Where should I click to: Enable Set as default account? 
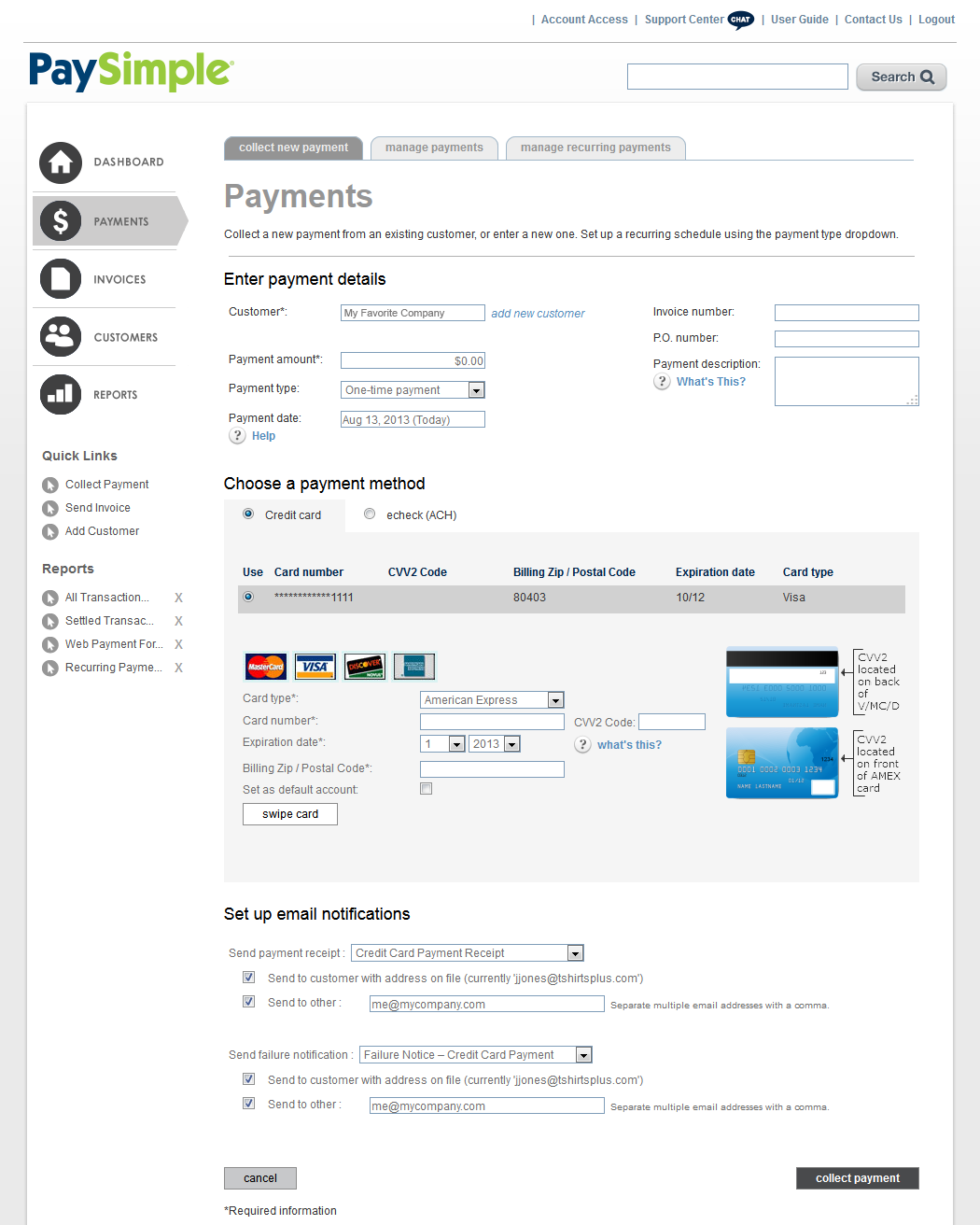pos(426,788)
